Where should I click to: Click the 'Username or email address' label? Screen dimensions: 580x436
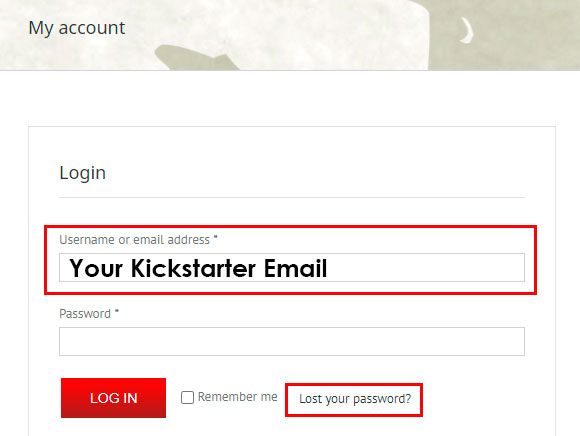point(135,240)
